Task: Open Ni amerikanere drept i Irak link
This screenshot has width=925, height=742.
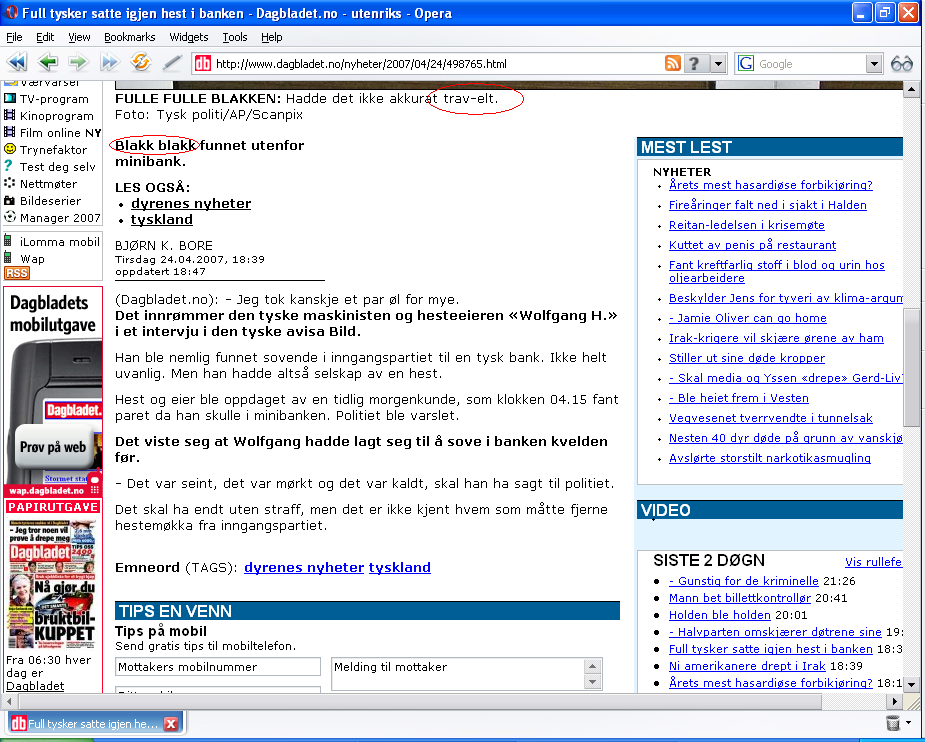Action: coord(747,666)
